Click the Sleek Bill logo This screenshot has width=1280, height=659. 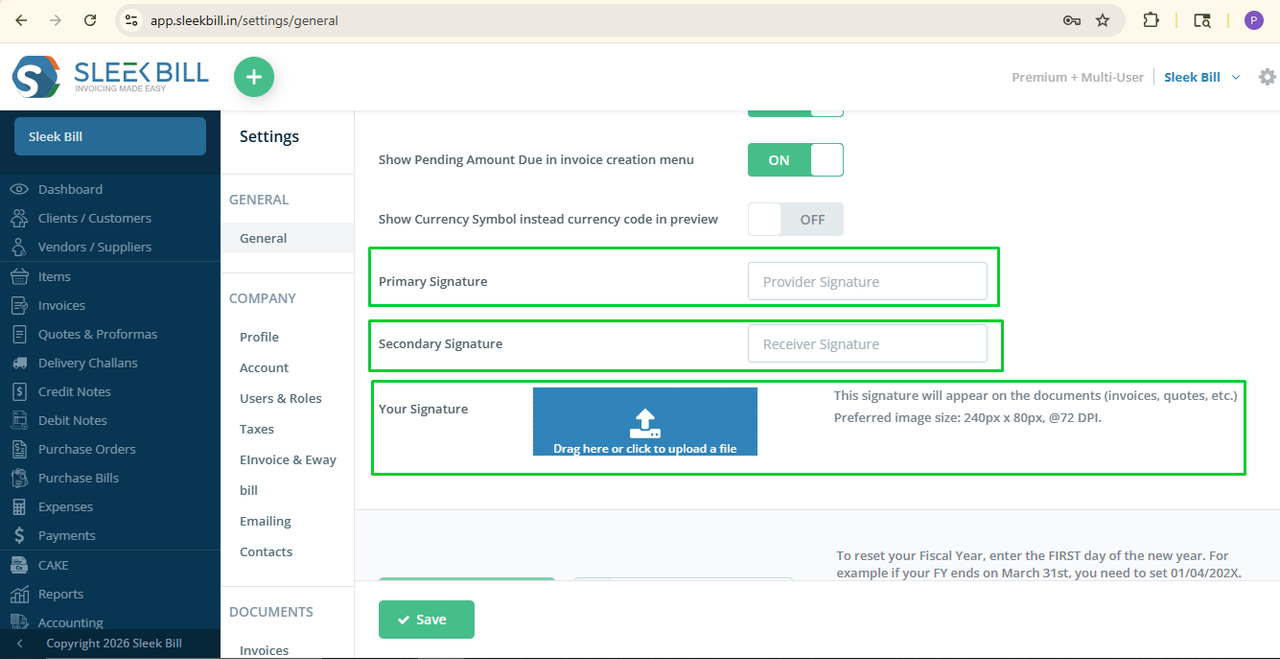pyautogui.click(x=110, y=77)
